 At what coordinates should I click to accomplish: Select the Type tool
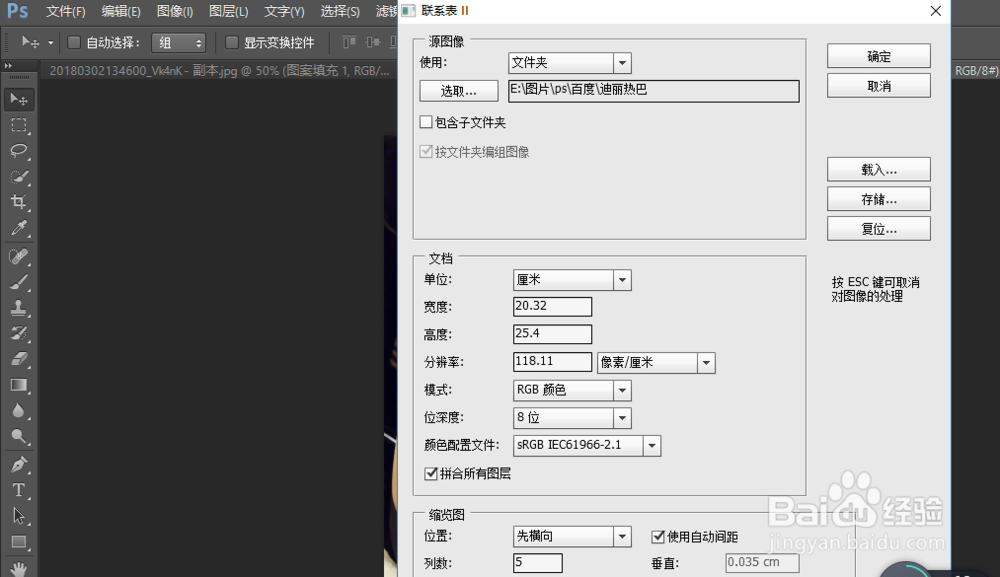pyautogui.click(x=18, y=489)
